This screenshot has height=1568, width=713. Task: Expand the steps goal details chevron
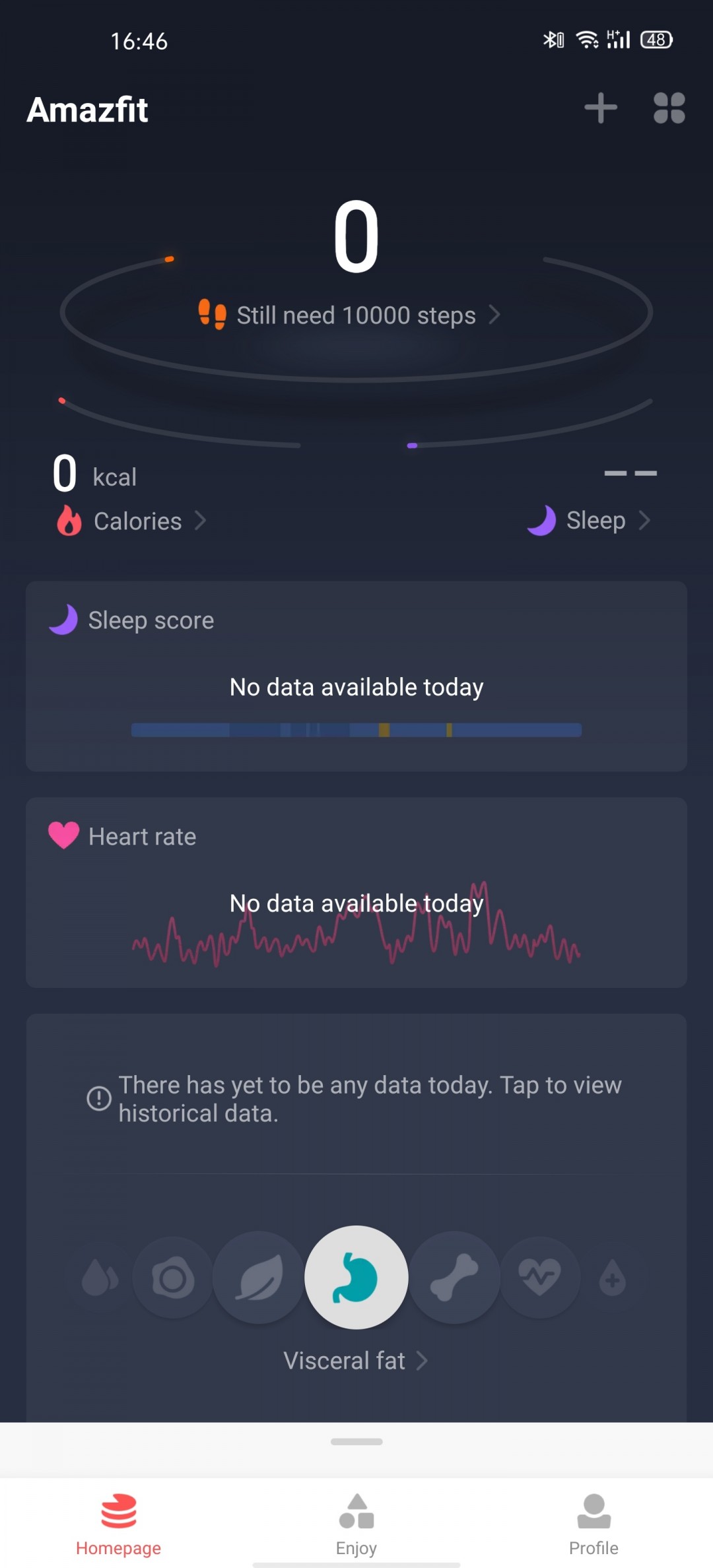[494, 315]
